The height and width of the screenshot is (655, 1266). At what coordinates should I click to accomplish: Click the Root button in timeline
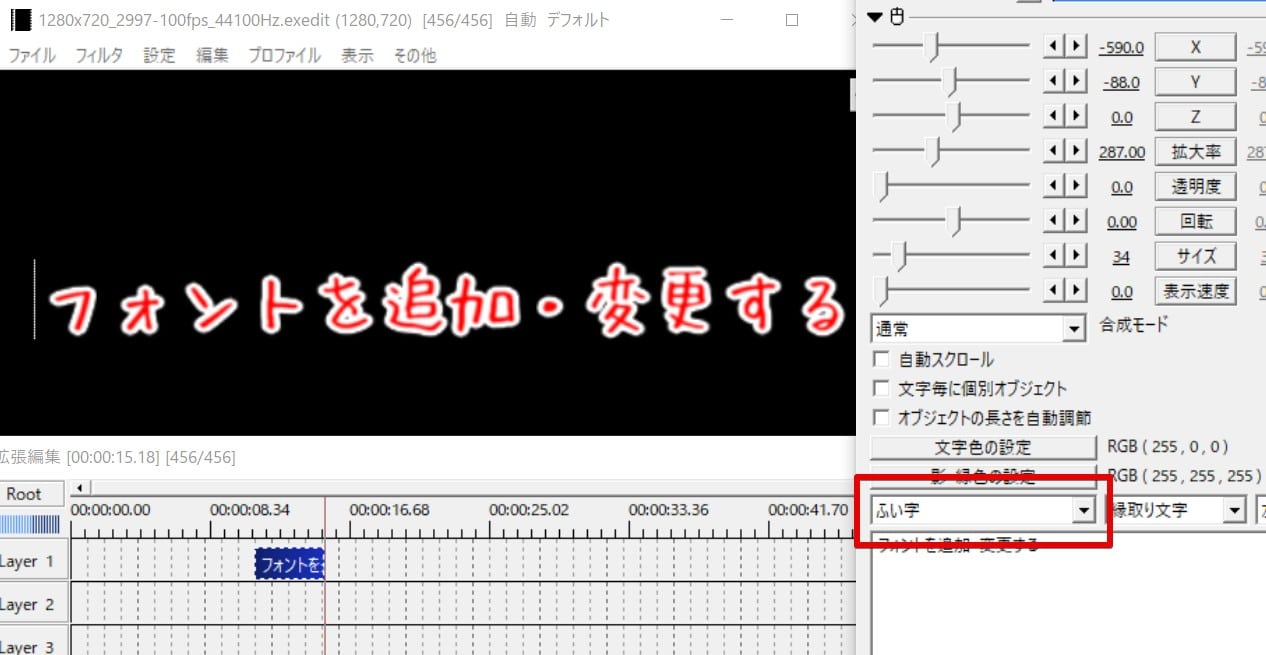tap(33, 494)
